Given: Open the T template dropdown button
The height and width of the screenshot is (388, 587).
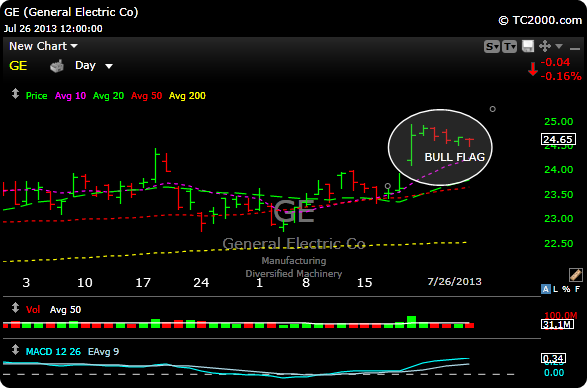Looking at the screenshot, I should point(510,47).
